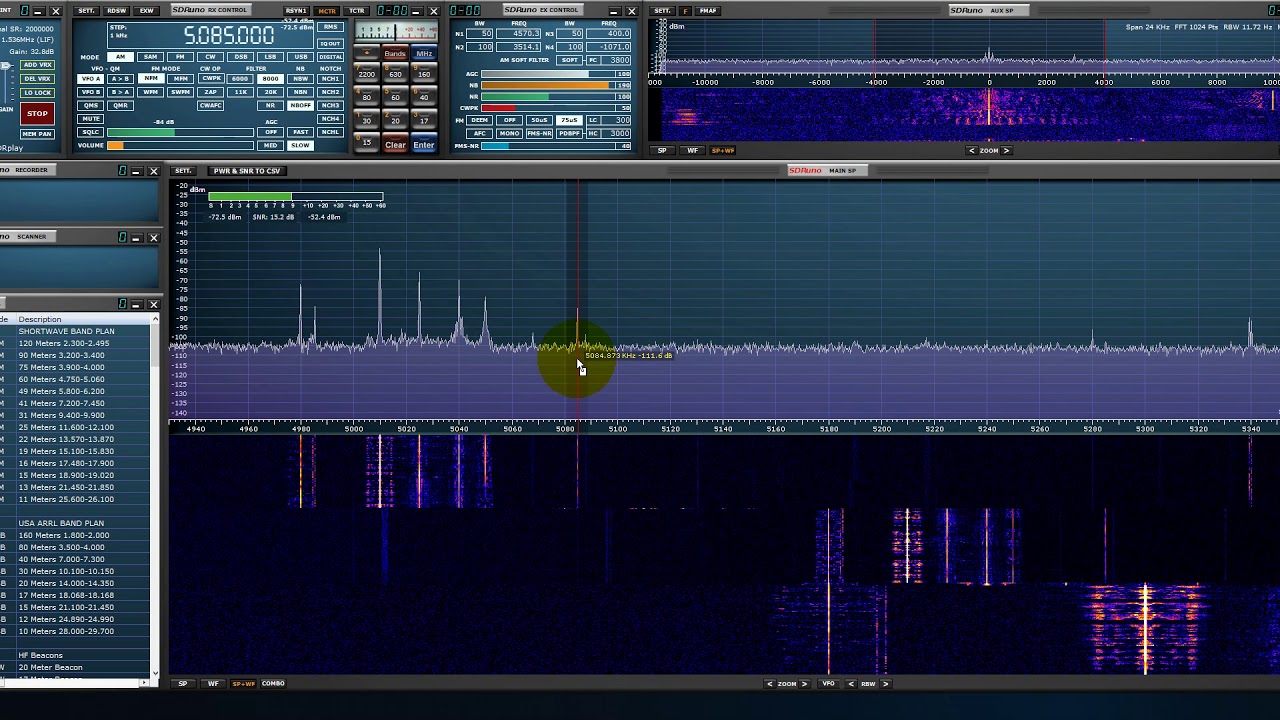Viewport: 1280px width, 720px height.
Task: Select AM demodulation mode
Action: click(x=120, y=57)
